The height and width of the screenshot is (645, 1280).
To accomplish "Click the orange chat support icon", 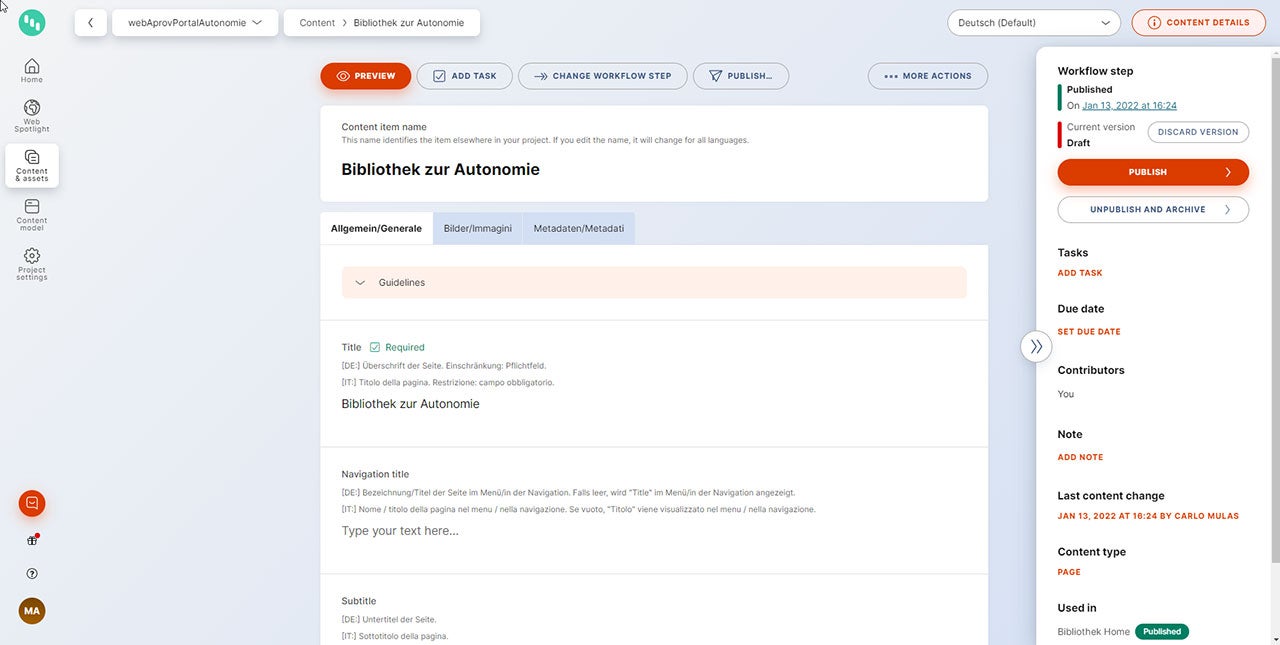I will (32, 503).
